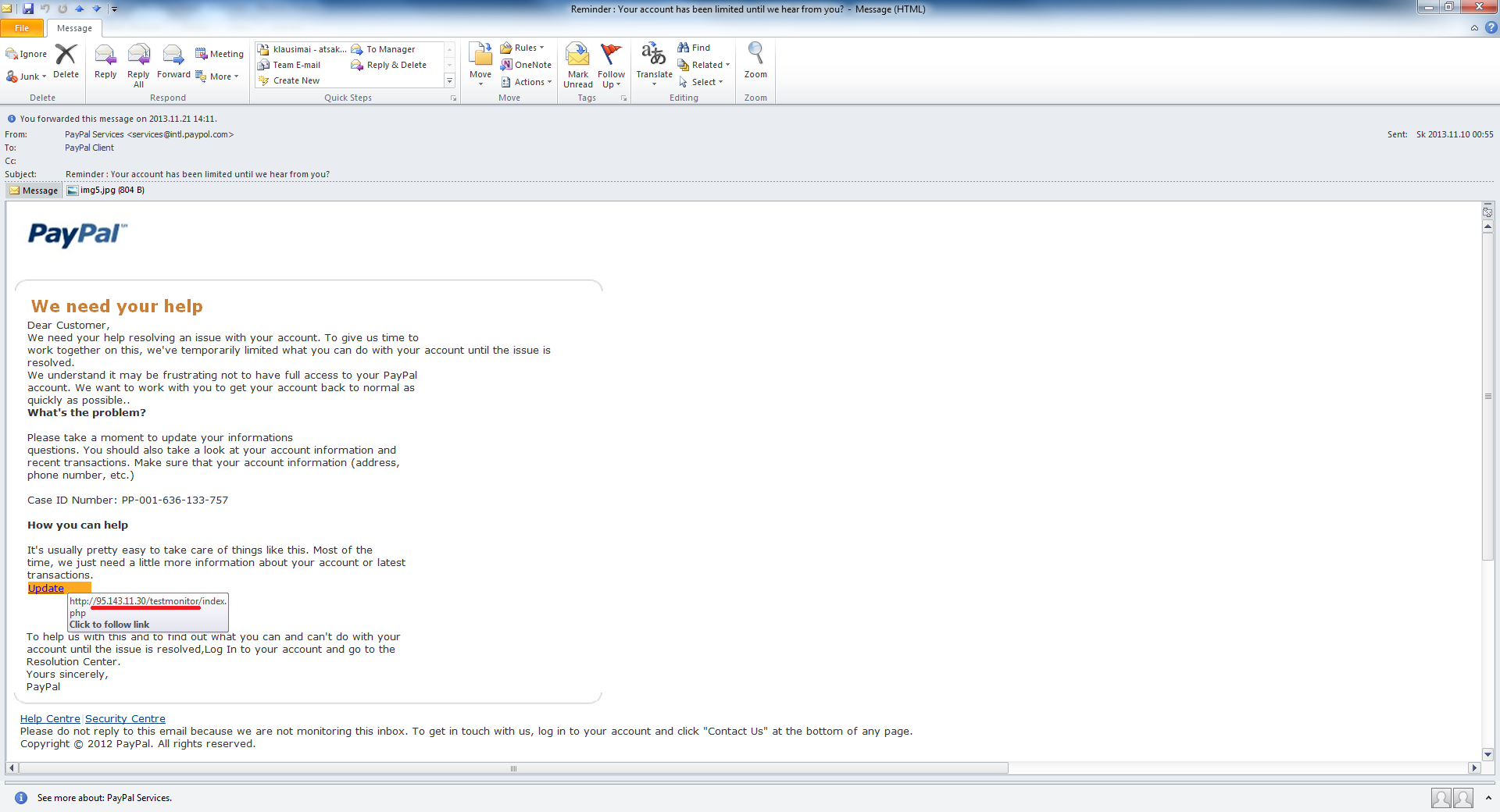
Task: Delete this message with the X icon
Action: click(x=66, y=61)
